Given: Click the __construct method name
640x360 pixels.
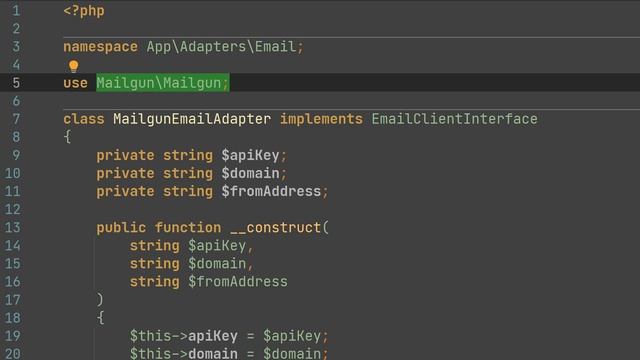Looking at the screenshot, I should pos(276,228).
